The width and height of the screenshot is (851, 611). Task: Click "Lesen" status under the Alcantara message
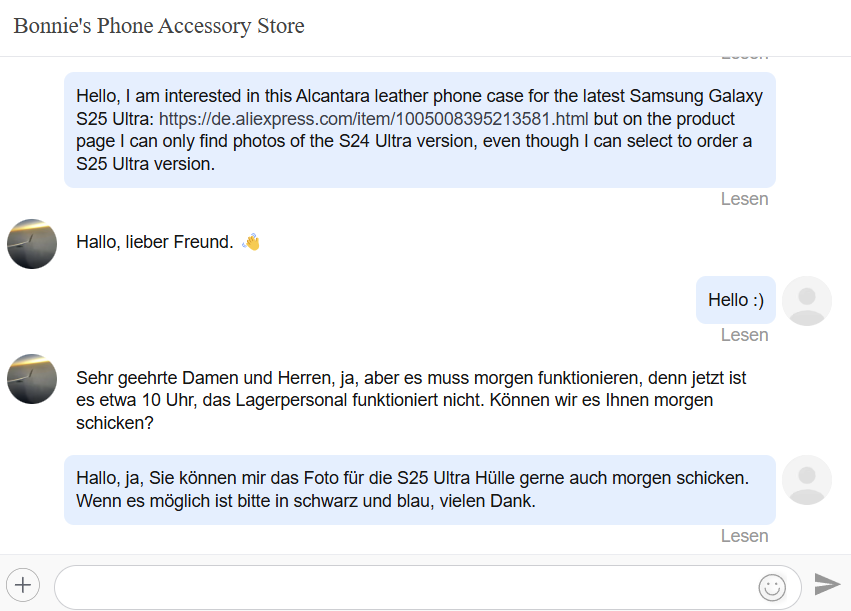coord(744,199)
